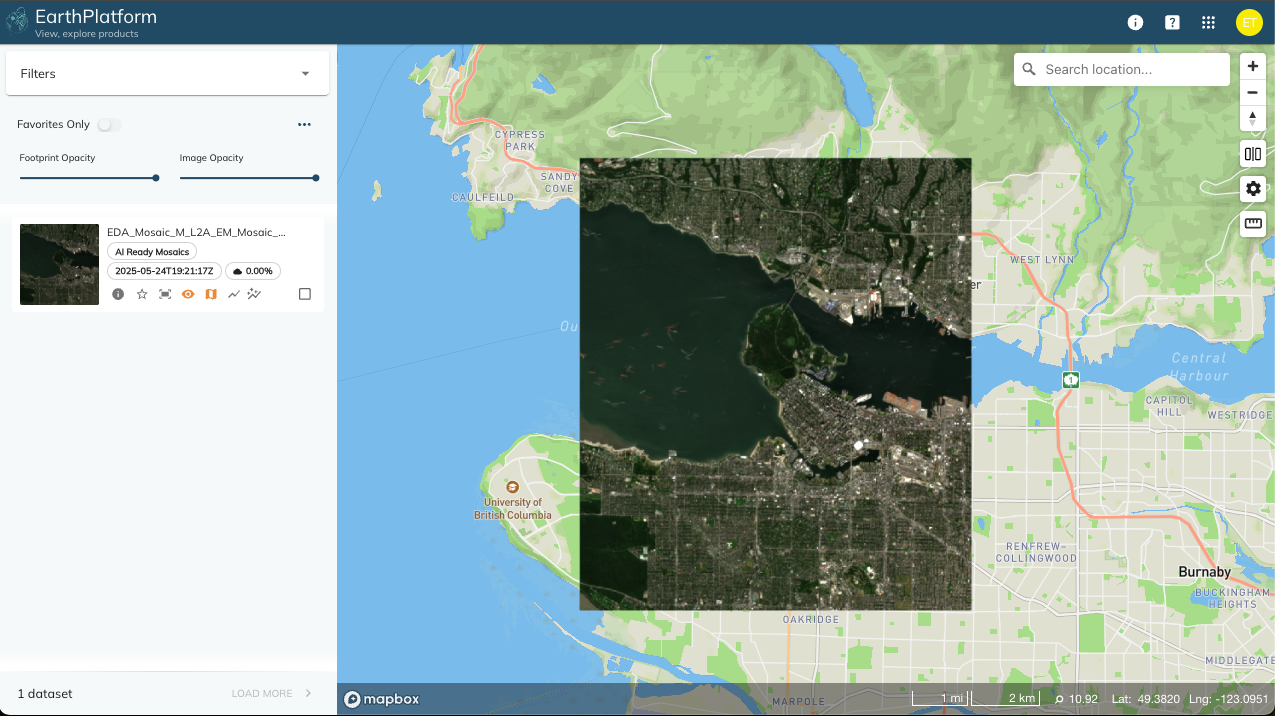Screen dimensions: 1275x716
Task: Open the info icon in the top header
Action: (x=1135, y=22)
